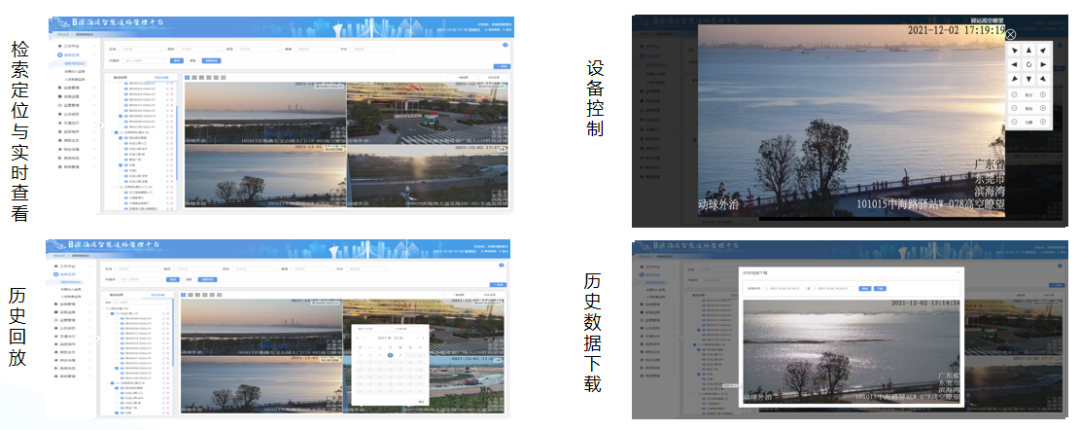Click PTZ center reset rotate icon
This screenshot has height=430, width=1080.
click(x=1028, y=65)
